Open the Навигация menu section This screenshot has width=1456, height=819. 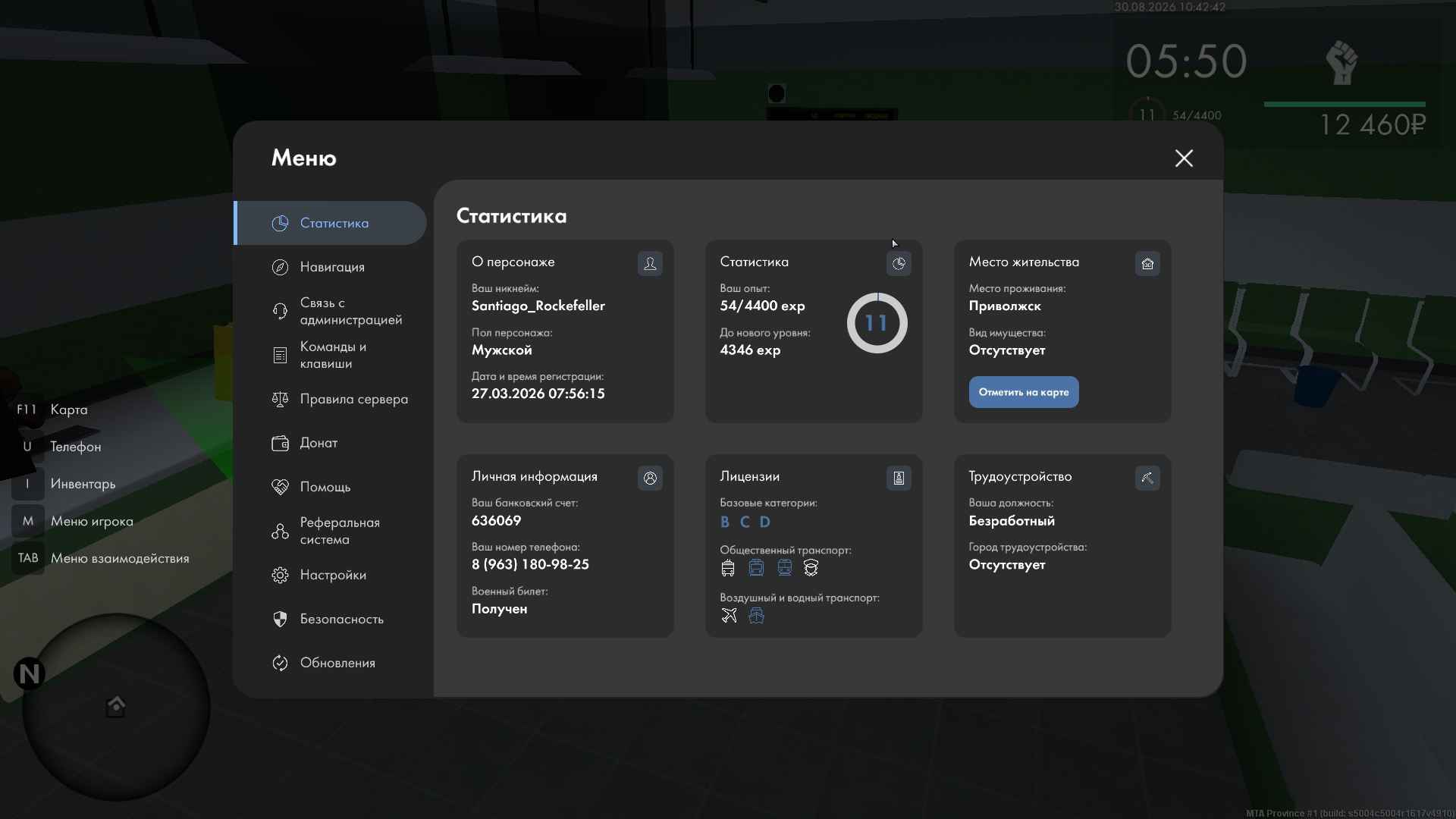[331, 267]
